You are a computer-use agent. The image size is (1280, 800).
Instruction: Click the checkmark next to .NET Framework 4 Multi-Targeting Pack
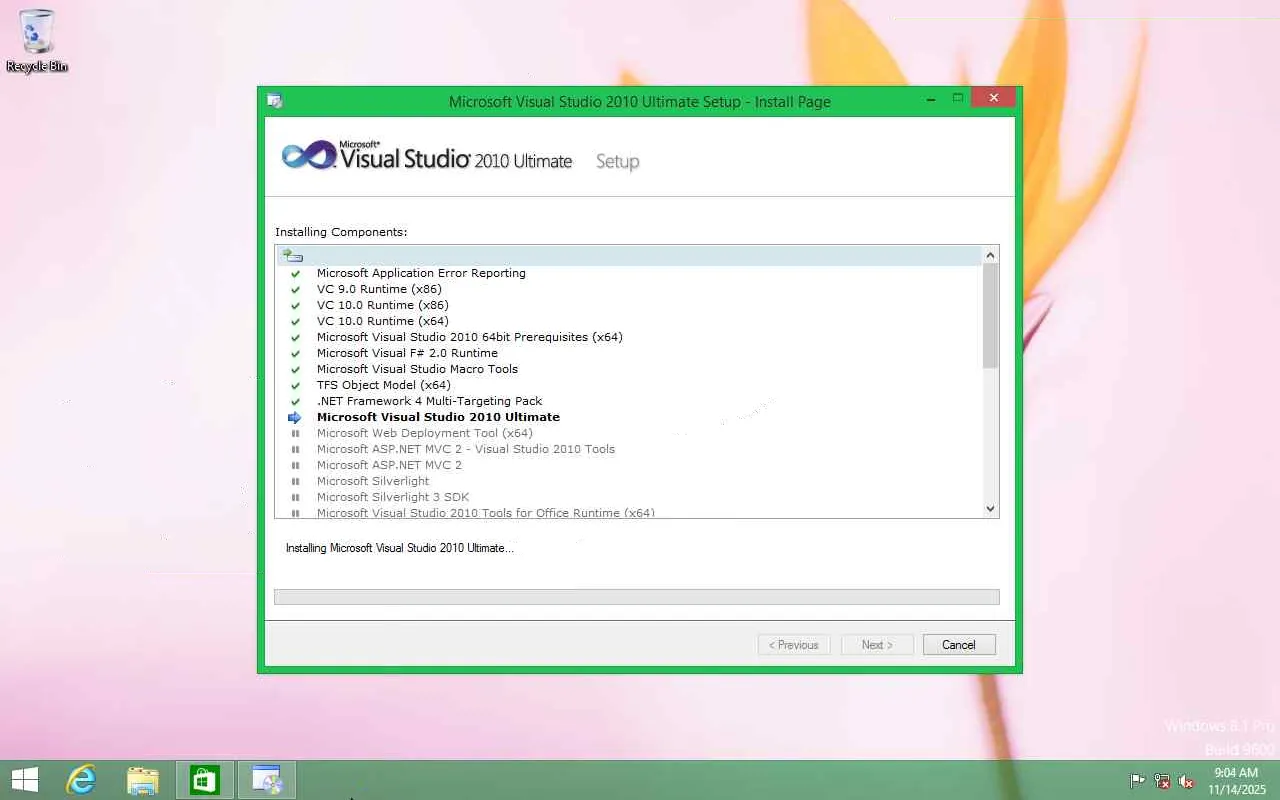tap(295, 401)
